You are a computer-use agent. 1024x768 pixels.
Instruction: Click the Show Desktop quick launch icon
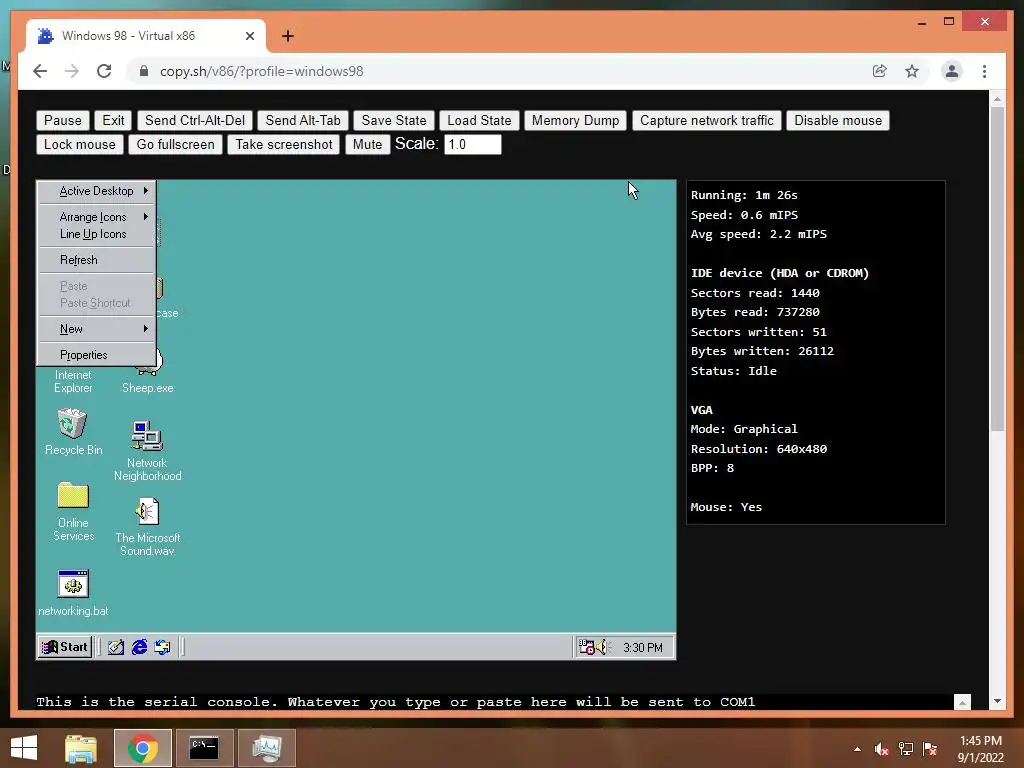click(116, 647)
